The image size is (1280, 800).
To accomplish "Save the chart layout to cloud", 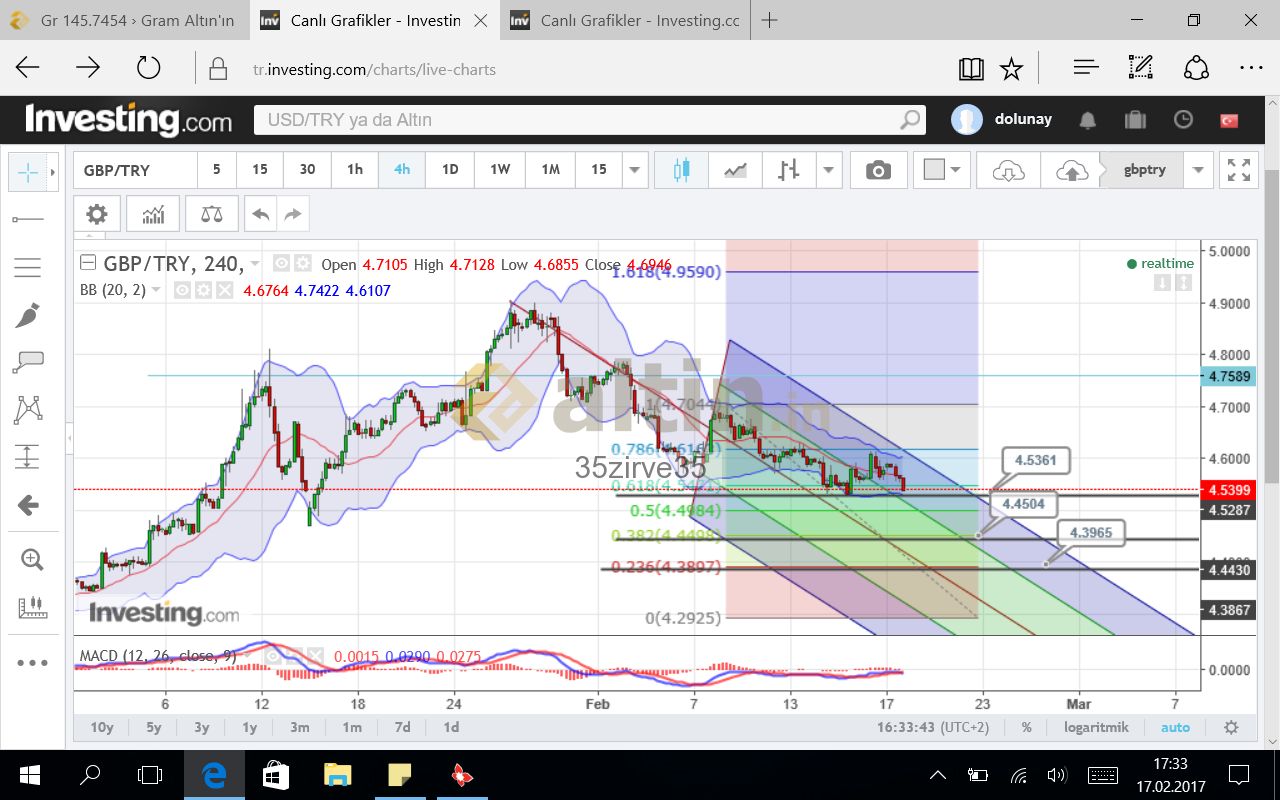I will coord(1071,171).
